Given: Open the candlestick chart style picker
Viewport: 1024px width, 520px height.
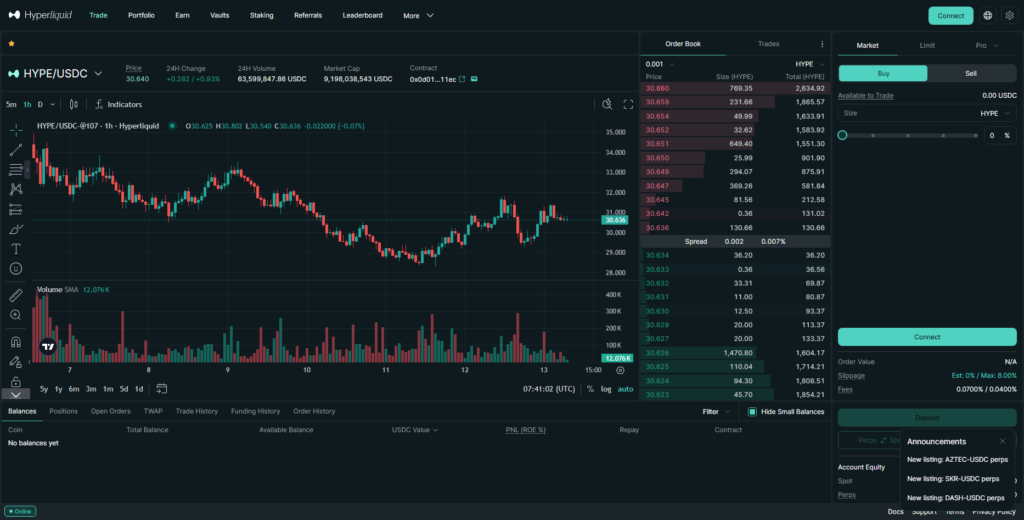Looking at the screenshot, I should tap(75, 104).
